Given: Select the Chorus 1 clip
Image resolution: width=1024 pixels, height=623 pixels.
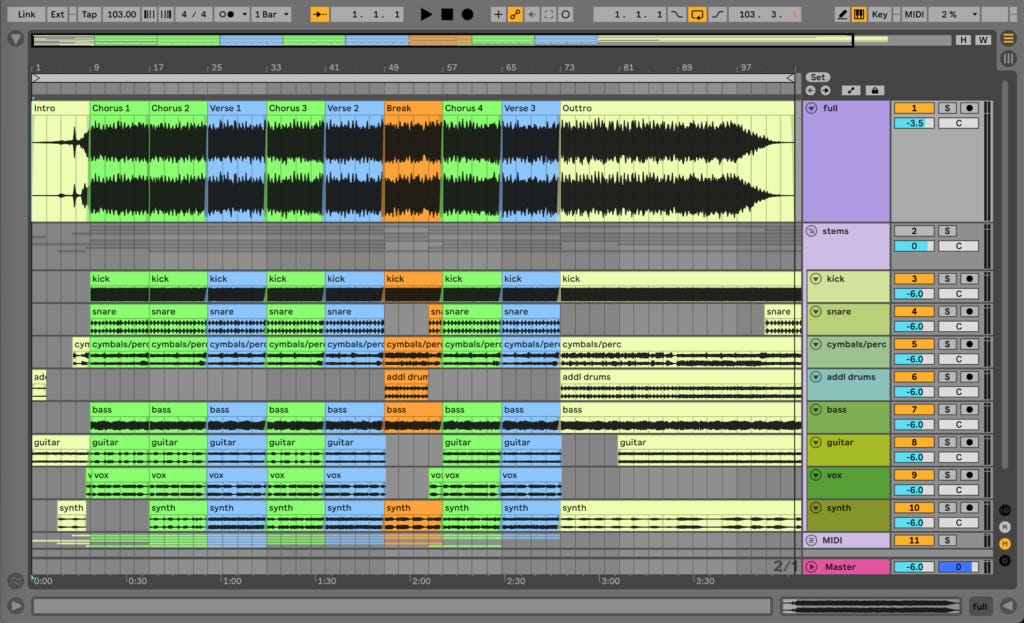Looking at the screenshot, I should coord(119,161).
